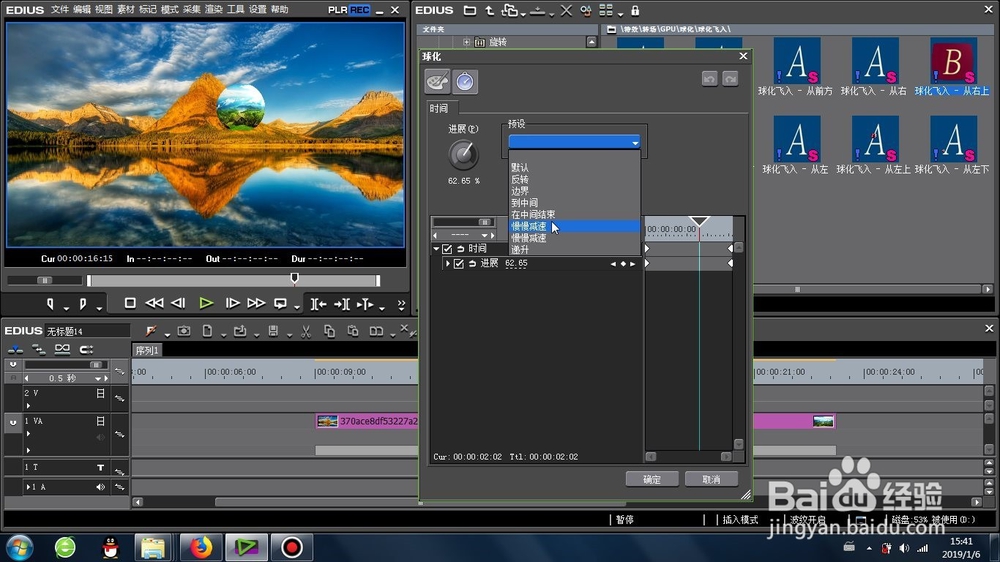Step back one frame in player
The width and height of the screenshot is (1000, 562).
[179, 303]
